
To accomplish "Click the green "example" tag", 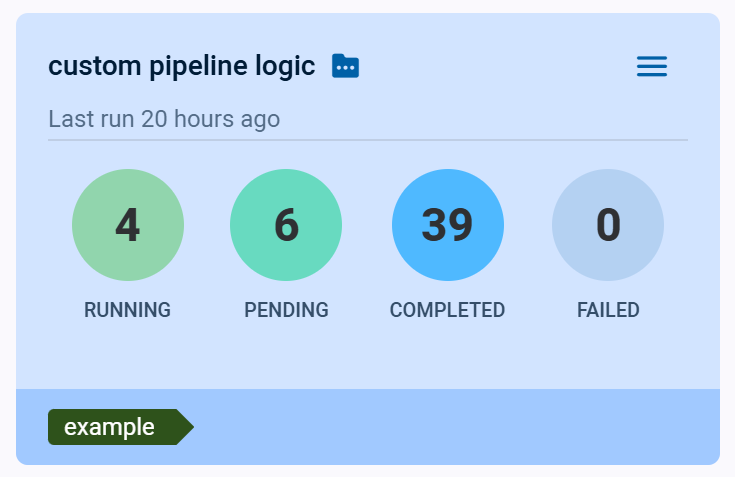I will coord(112,427).
